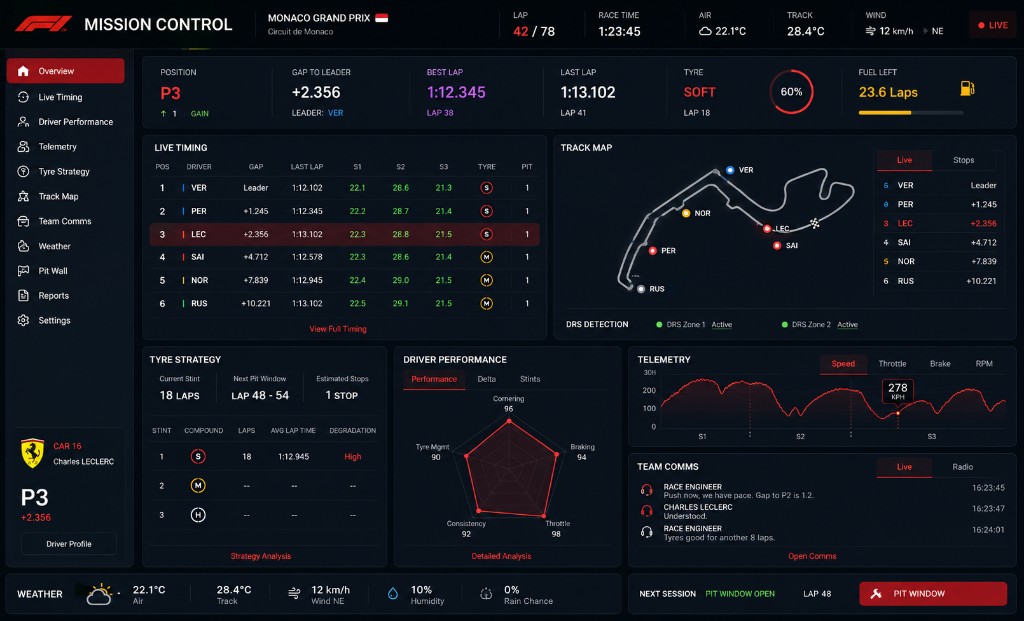Click the Monaco flag icon in header

click(381, 18)
